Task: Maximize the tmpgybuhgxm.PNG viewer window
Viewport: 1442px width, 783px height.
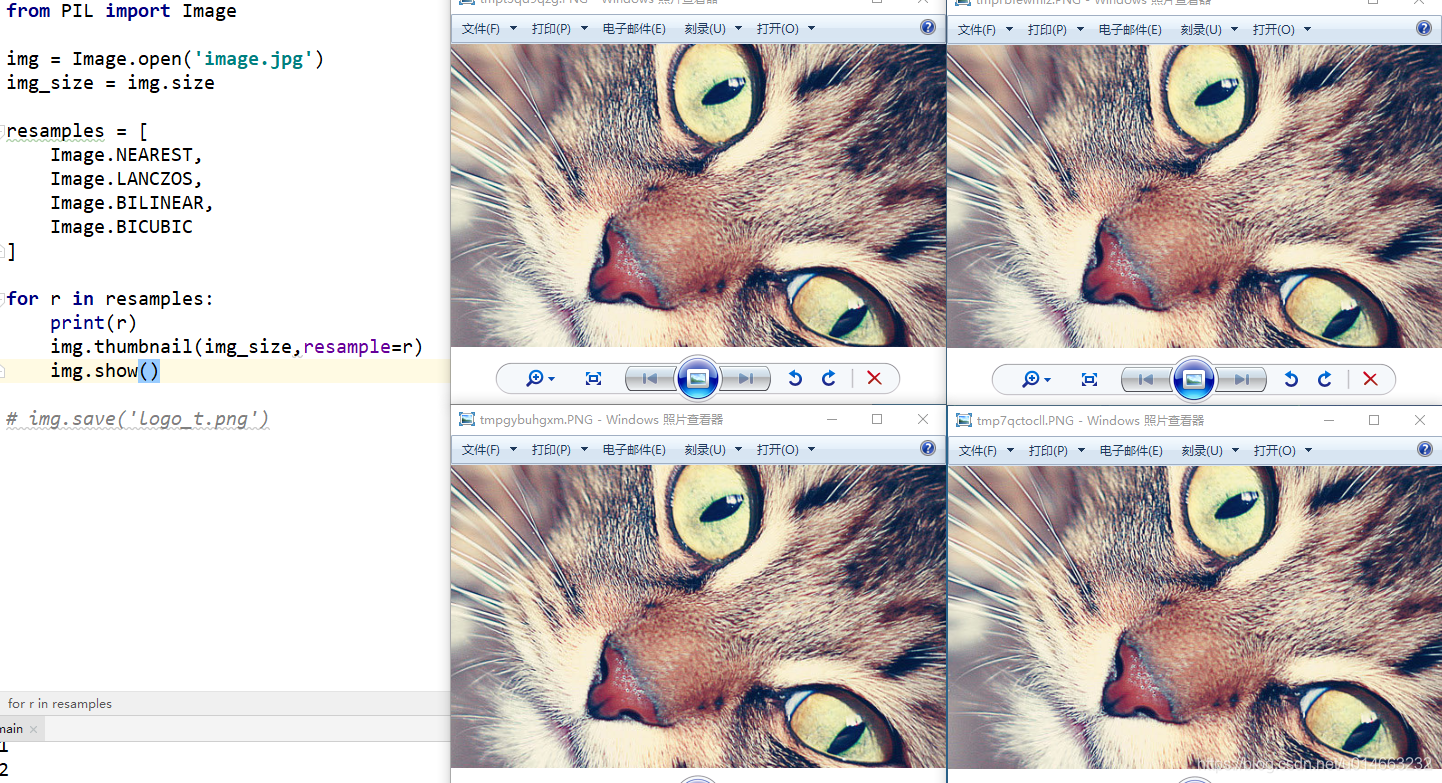Action: pyautogui.click(x=877, y=419)
